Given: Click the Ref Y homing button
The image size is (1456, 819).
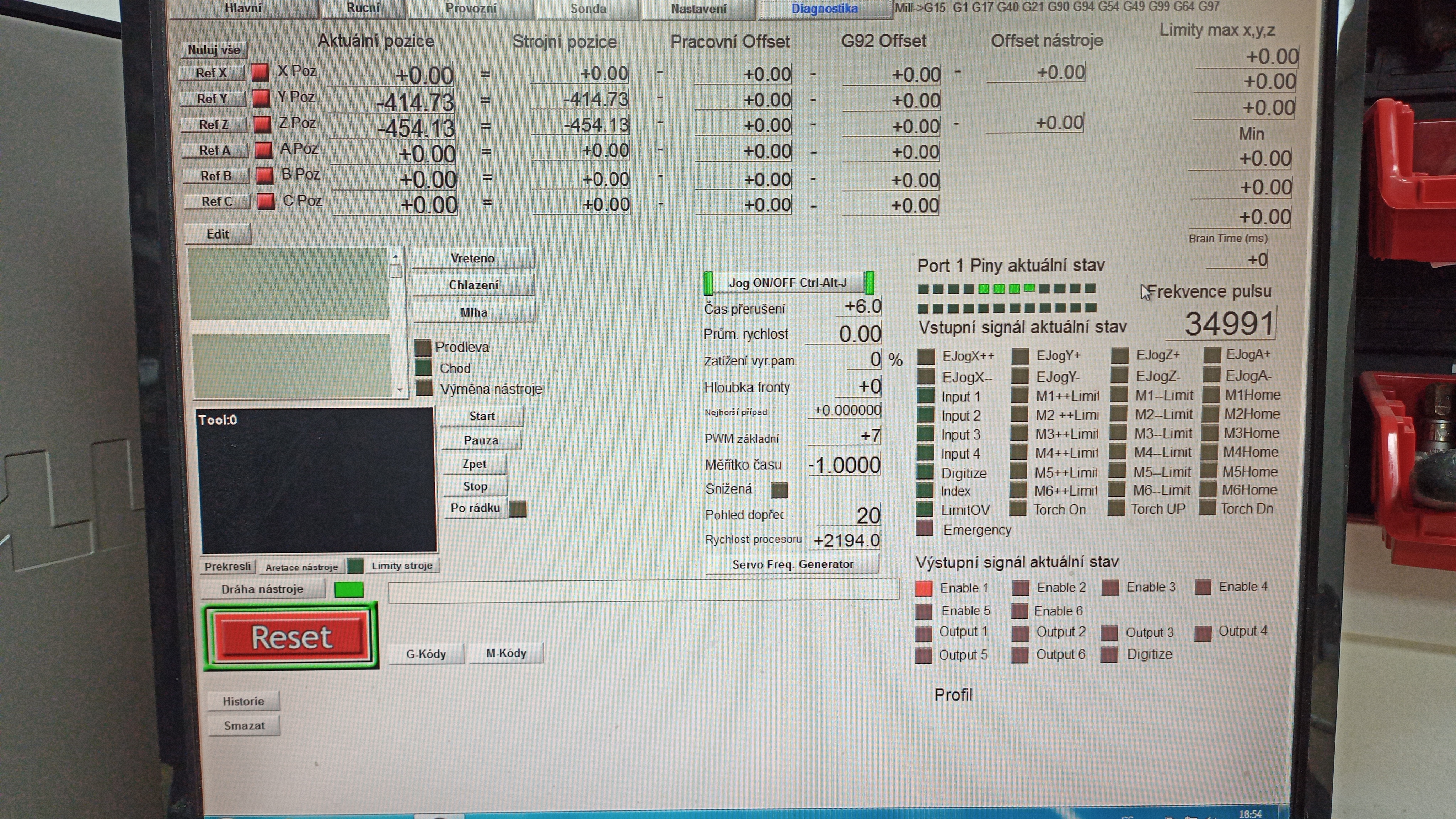Looking at the screenshot, I should click(213, 99).
